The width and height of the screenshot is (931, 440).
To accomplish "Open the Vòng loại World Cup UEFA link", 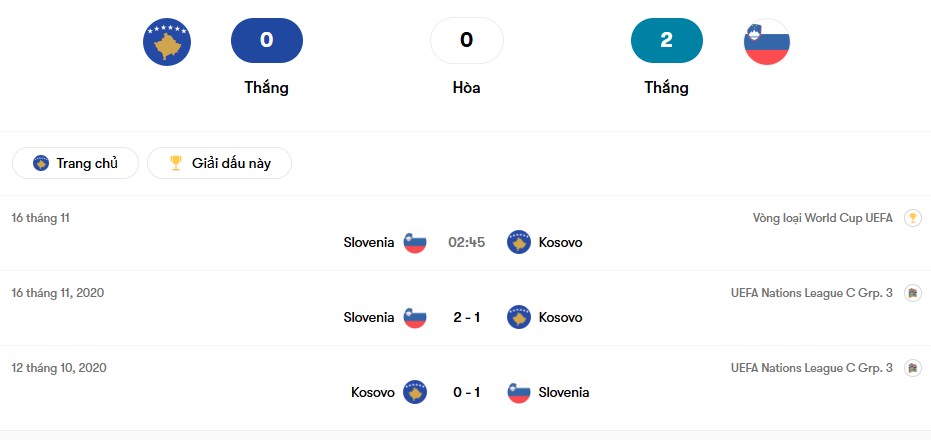I will 822,218.
